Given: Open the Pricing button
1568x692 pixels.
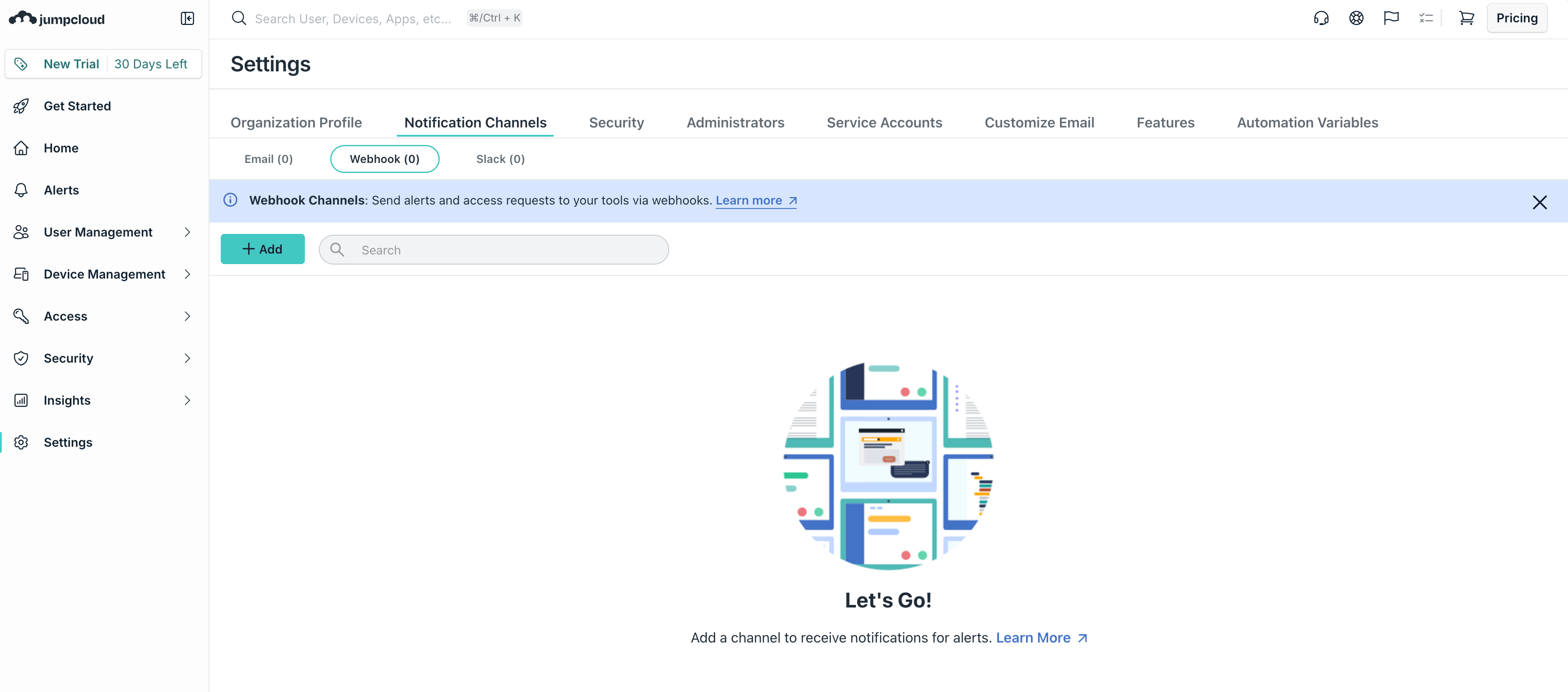Looking at the screenshot, I should click(x=1516, y=18).
